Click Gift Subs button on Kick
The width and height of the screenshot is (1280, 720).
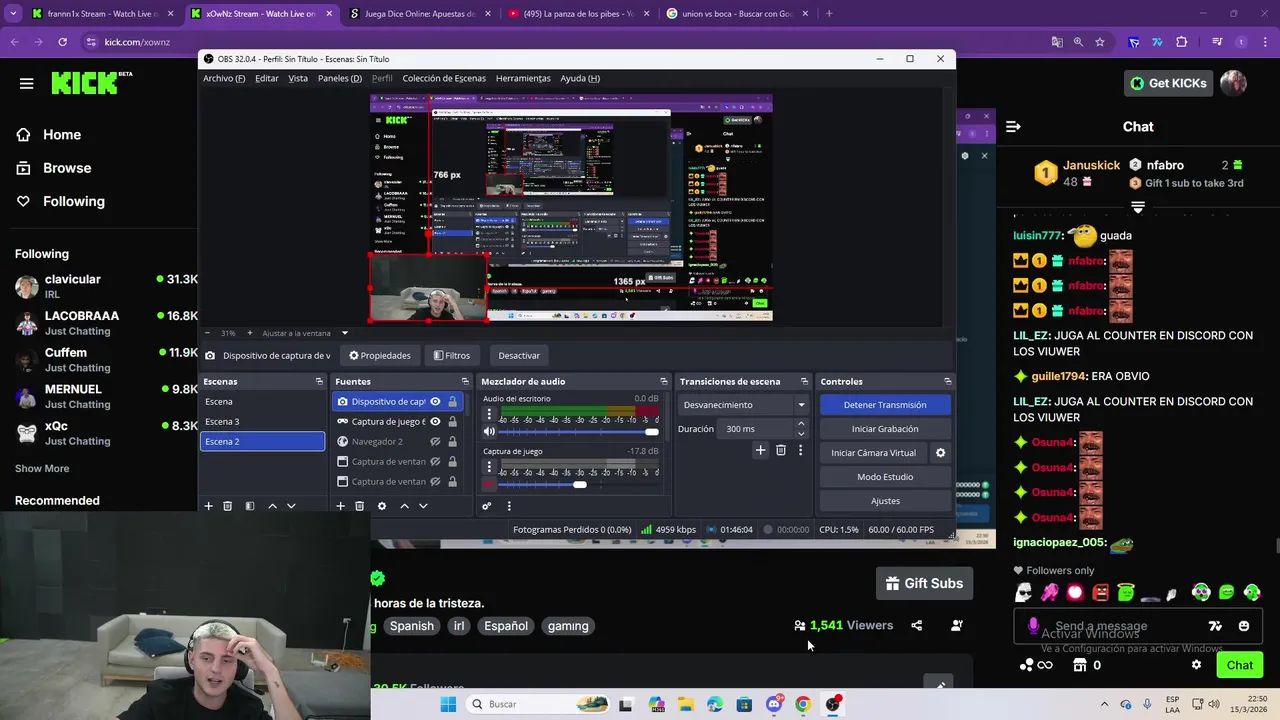(925, 584)
